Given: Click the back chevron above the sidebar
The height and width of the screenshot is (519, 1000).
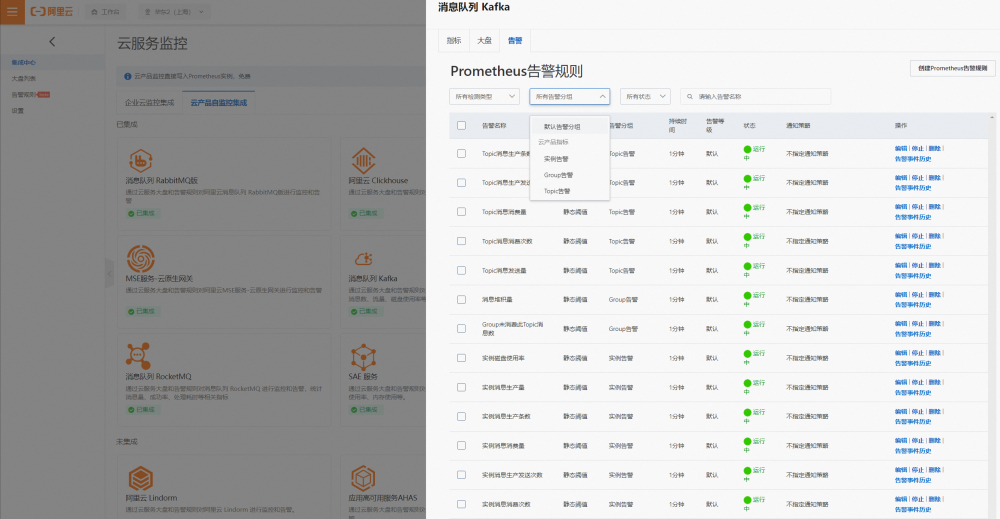Looking at the screenshot, I should (x=52, y=41).
